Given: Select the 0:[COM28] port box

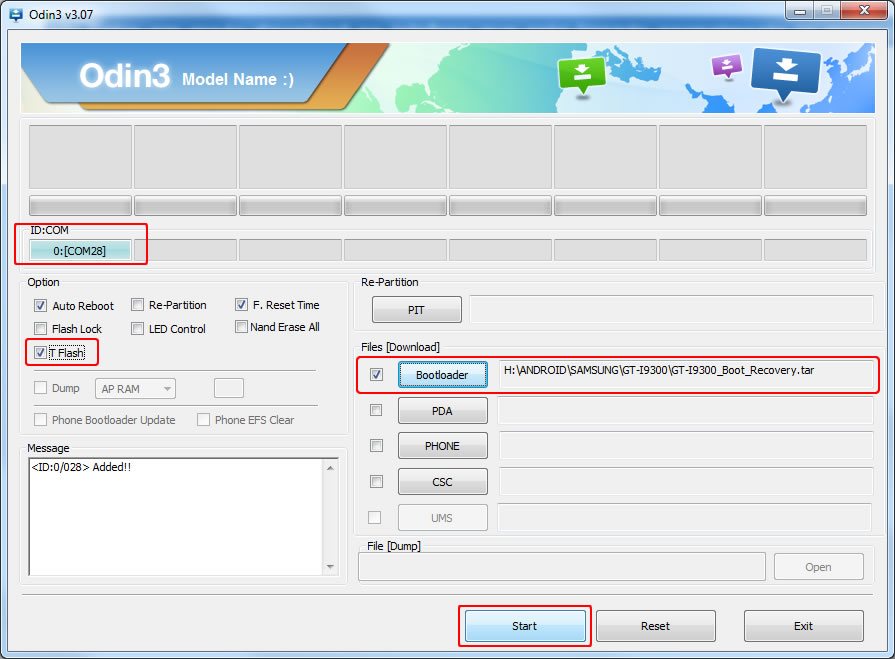Looking at the screenshot, I should [80, 250].
